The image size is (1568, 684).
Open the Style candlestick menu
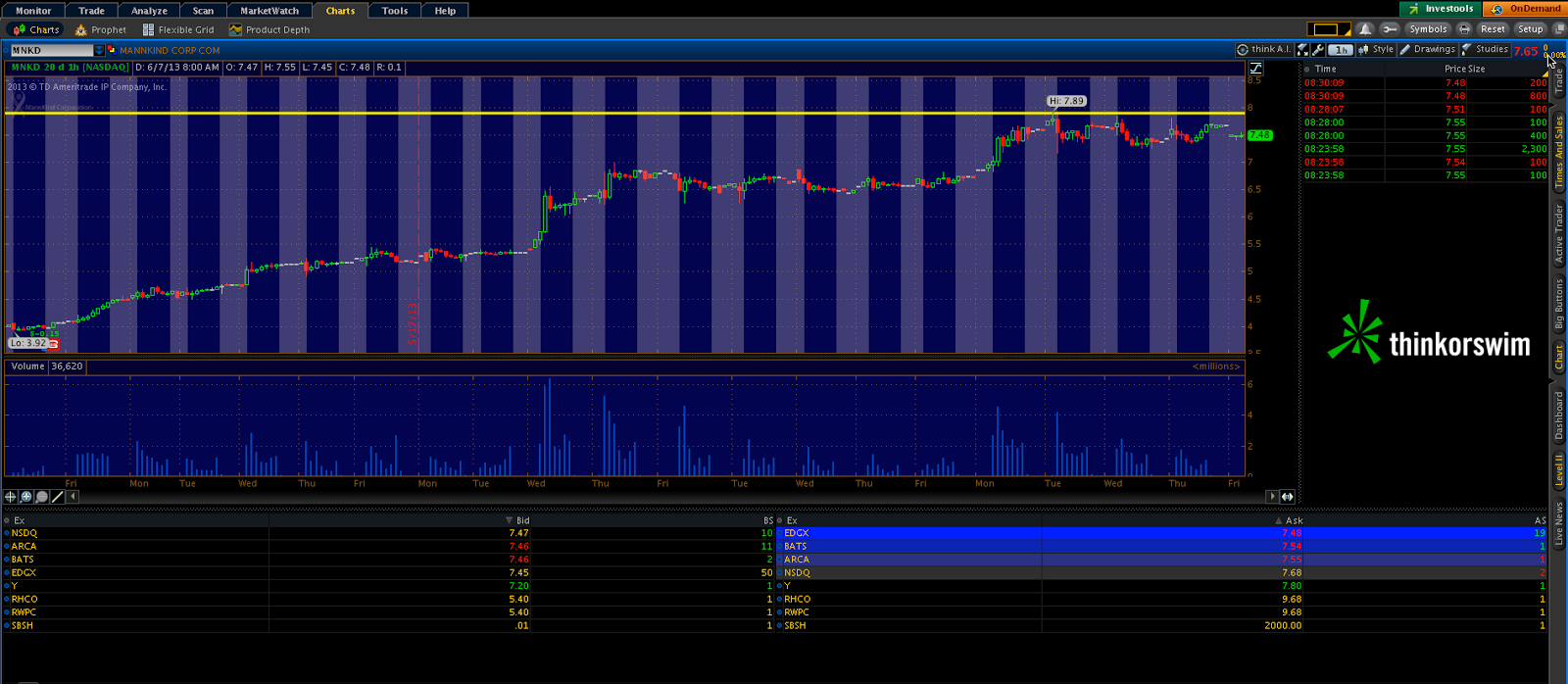(x=1376, y=49)
